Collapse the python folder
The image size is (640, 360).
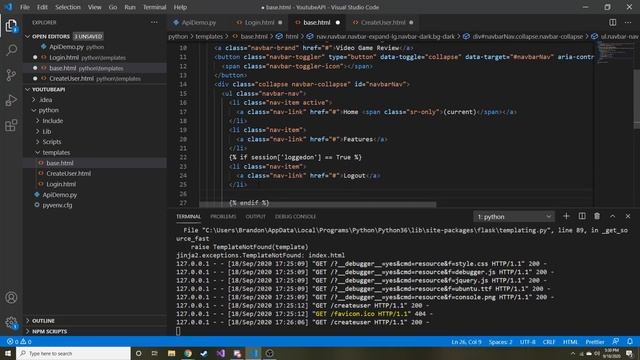(x=34, y=110)
